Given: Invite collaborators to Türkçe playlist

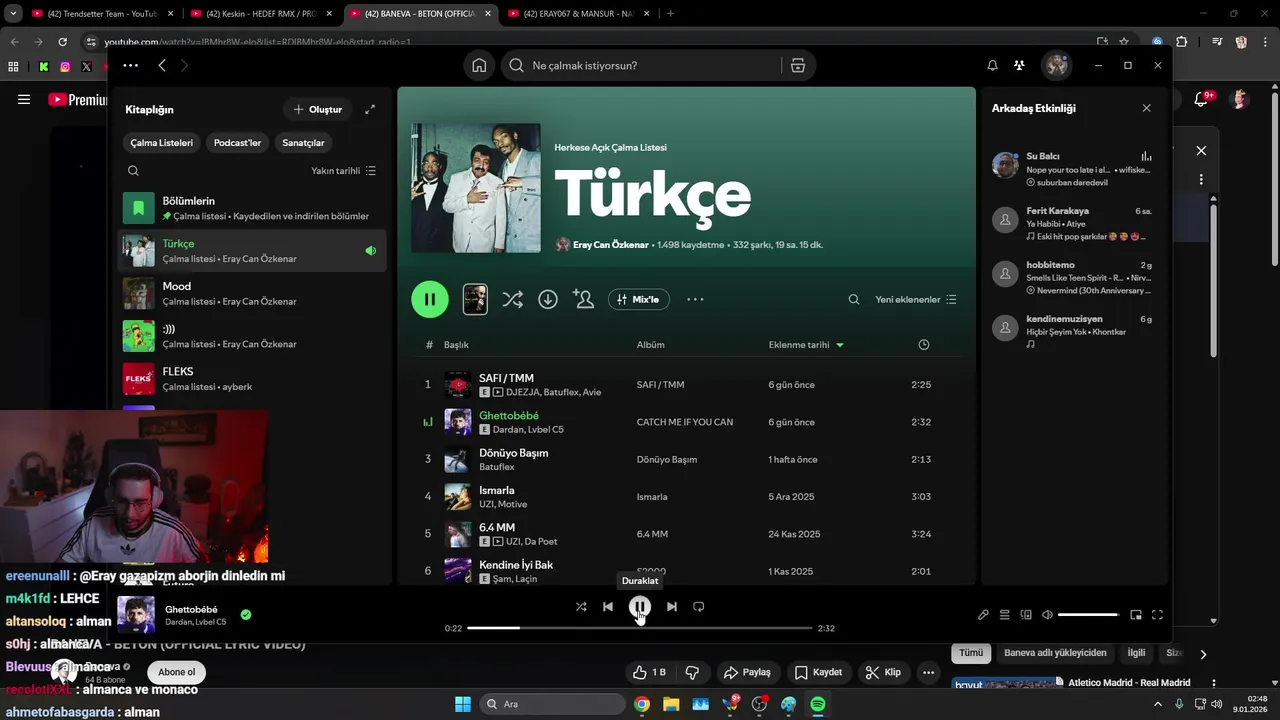Looking at the screenshot, I should tap(583, 299).
